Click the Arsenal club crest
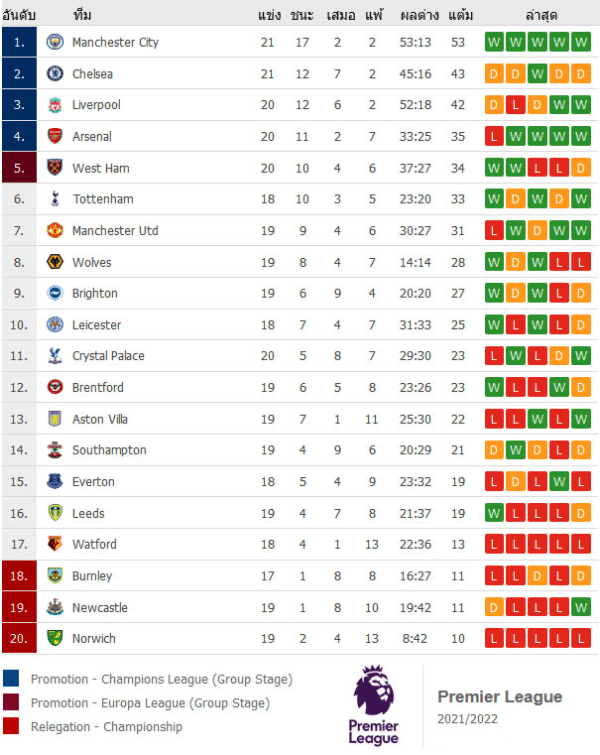Screen dimensions: 600x755 (x=55, y=136)
